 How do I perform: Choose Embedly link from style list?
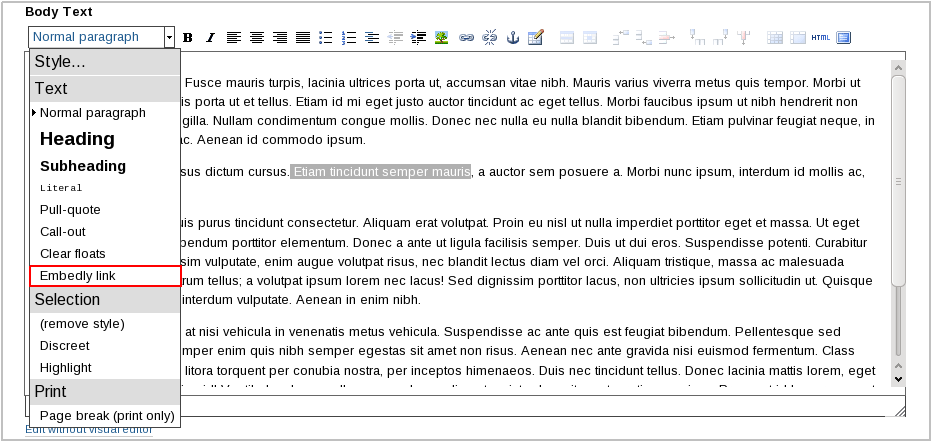click(x=105, y=275)
